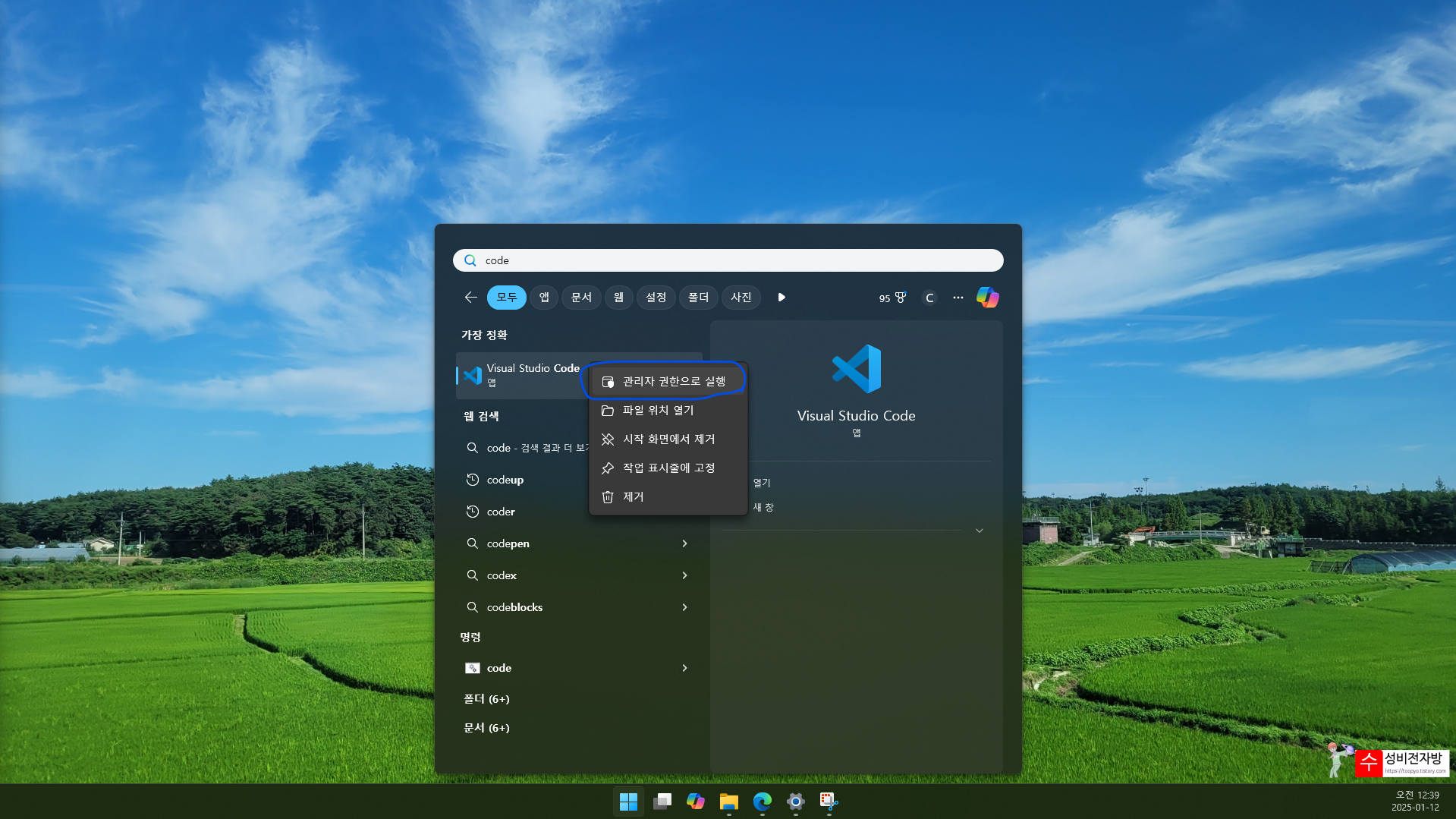Screen dimensions: 1456x819
Task: Click the 'codeblocks' web search suggestion
Action: coord(565,607)
